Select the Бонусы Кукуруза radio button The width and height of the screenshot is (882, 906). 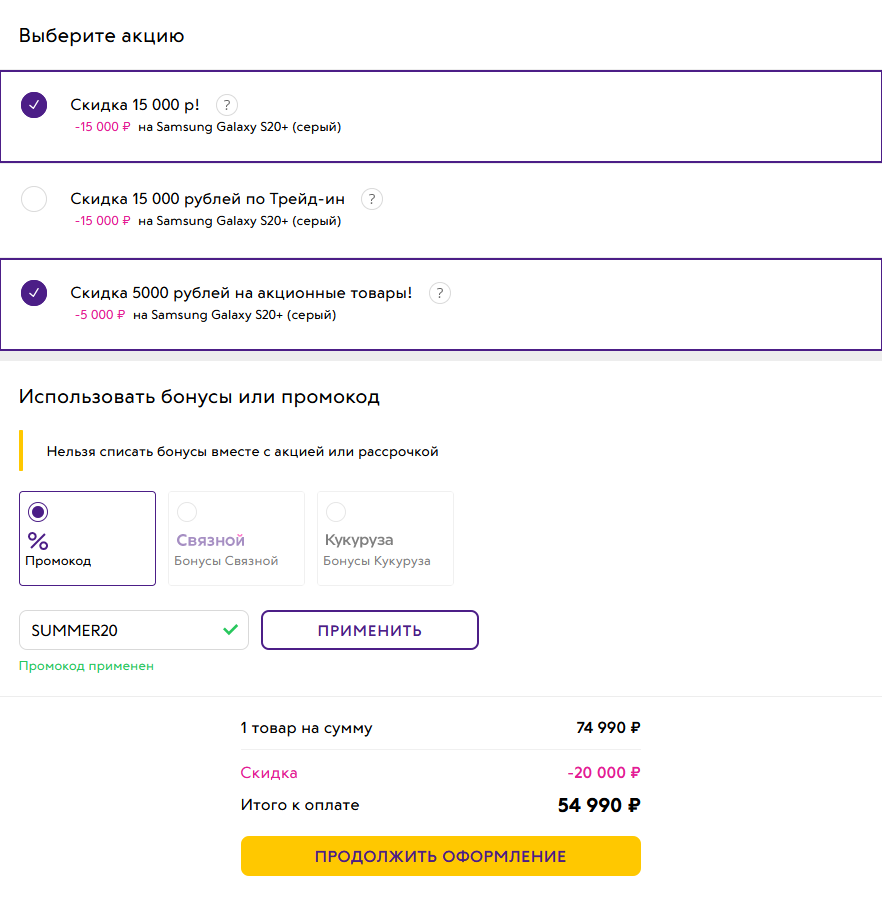point(336,512)
